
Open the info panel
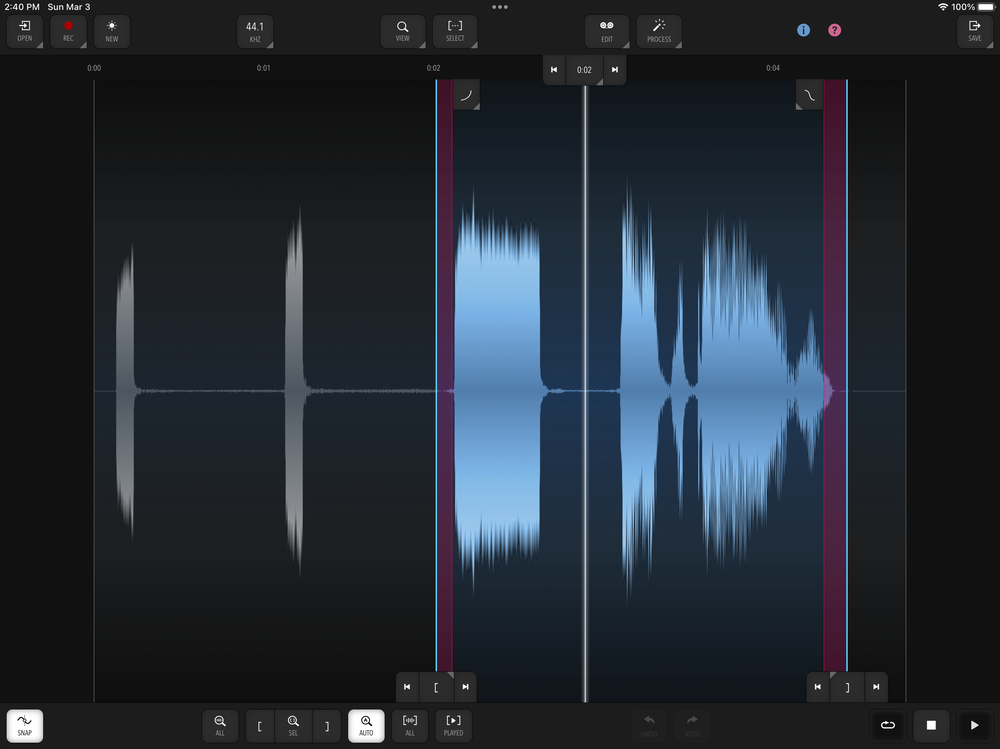[x=803, y=30]
